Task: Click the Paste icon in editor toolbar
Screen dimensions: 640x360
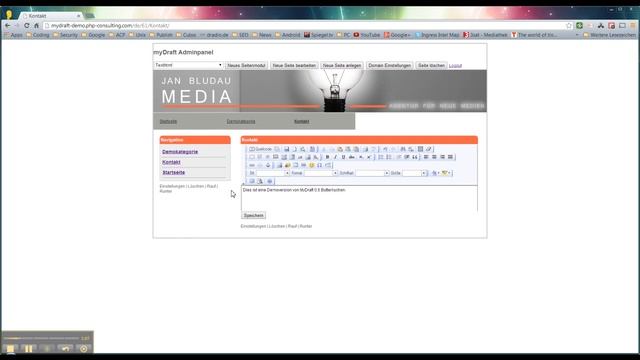Action: 340,149
